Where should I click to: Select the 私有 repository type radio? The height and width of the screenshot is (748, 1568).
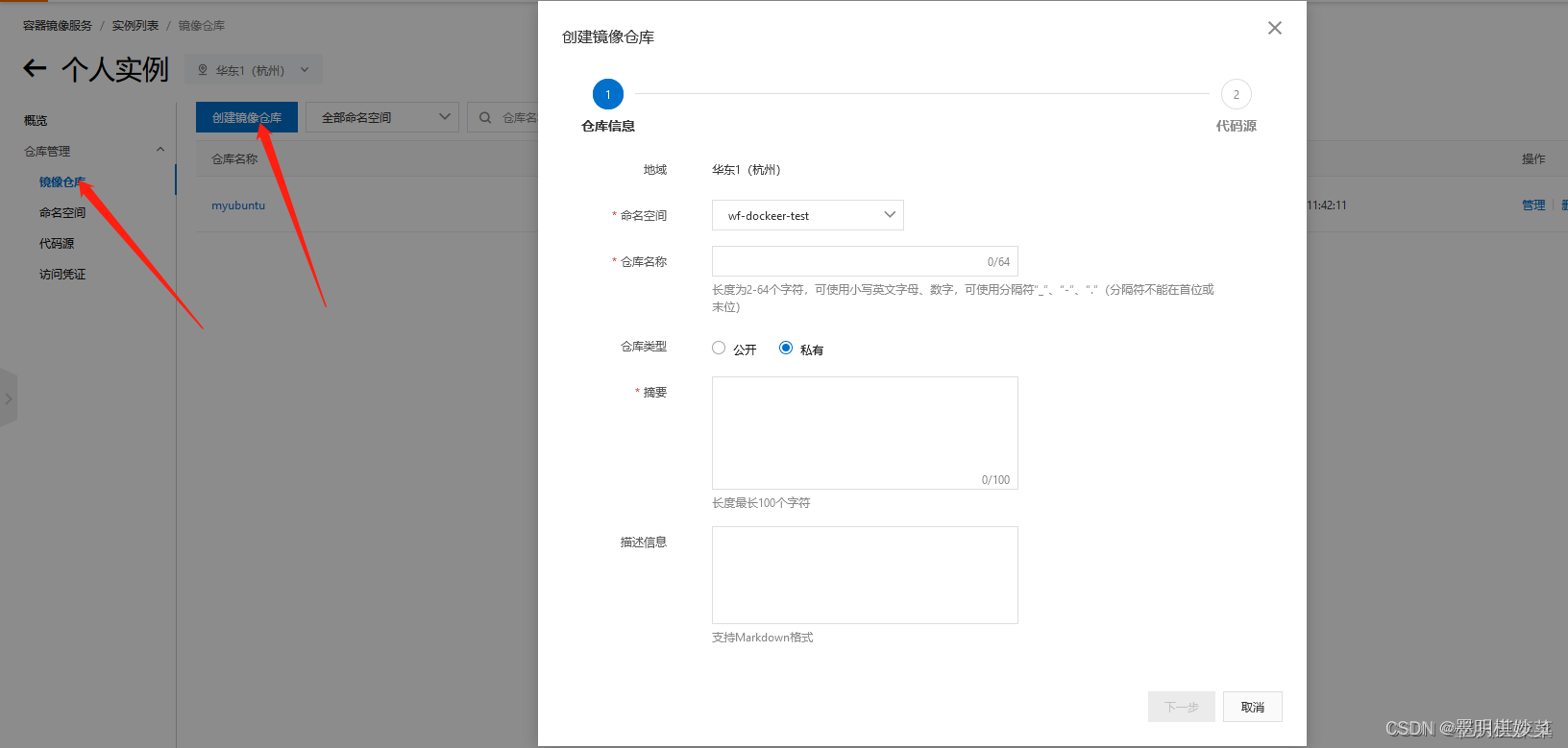point(786,348)
